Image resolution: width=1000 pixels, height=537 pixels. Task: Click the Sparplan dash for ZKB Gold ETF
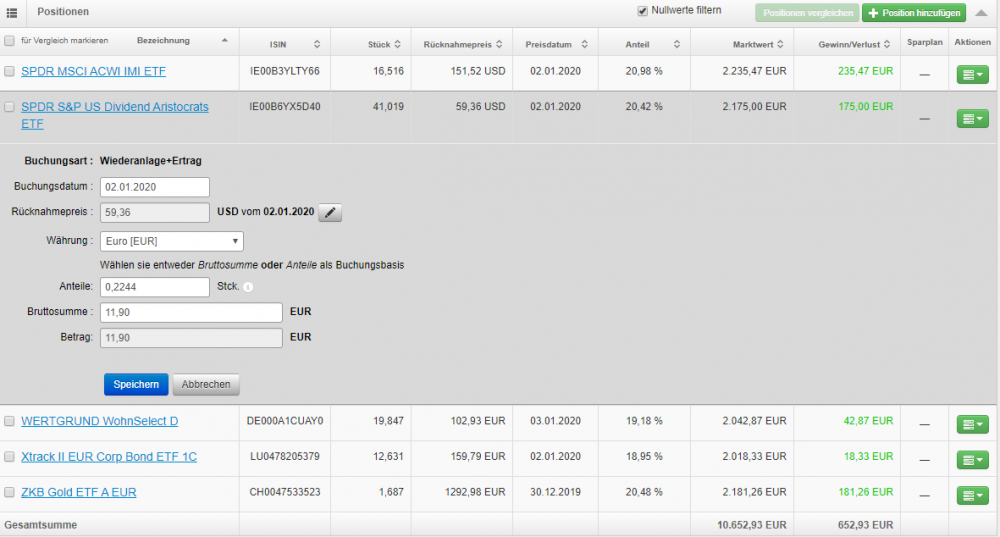point(924,496)
